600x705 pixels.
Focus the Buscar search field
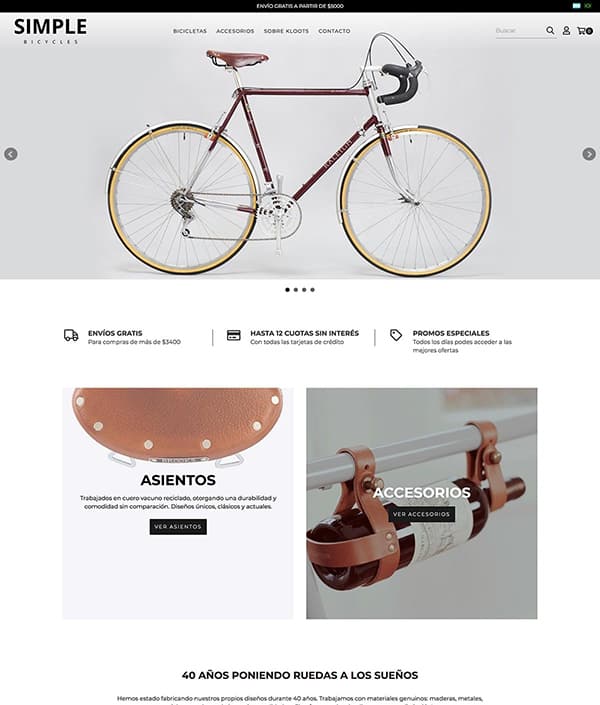tap(519, 31)
